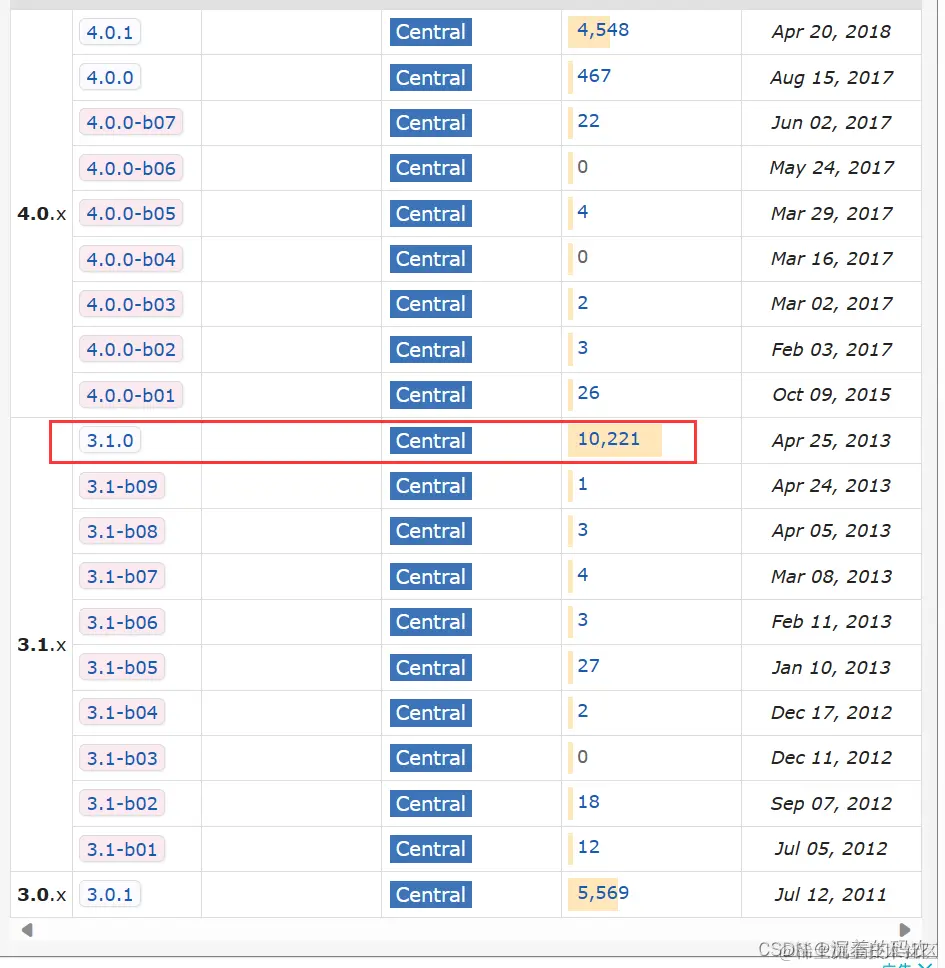Open version 3.1.0 link
Screen dimensions: 945x968
[x=110, y=440]
